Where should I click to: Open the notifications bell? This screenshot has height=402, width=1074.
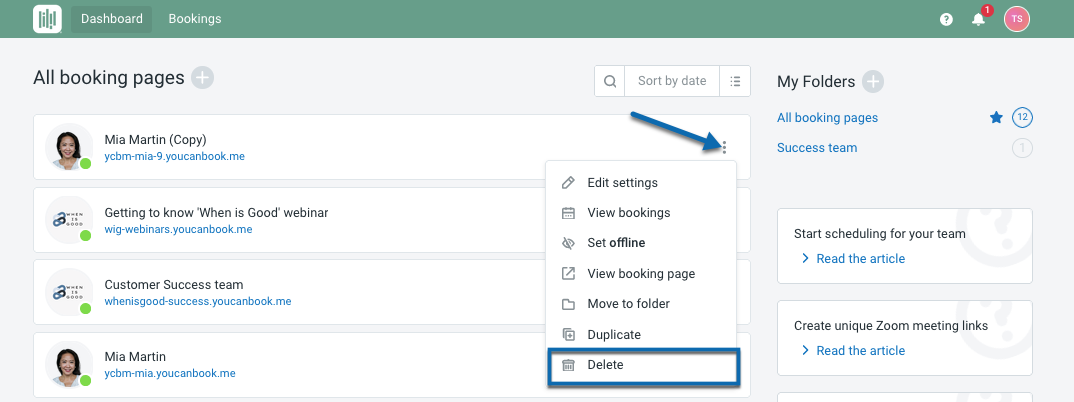pyautogui.click(x=979, y=19)
